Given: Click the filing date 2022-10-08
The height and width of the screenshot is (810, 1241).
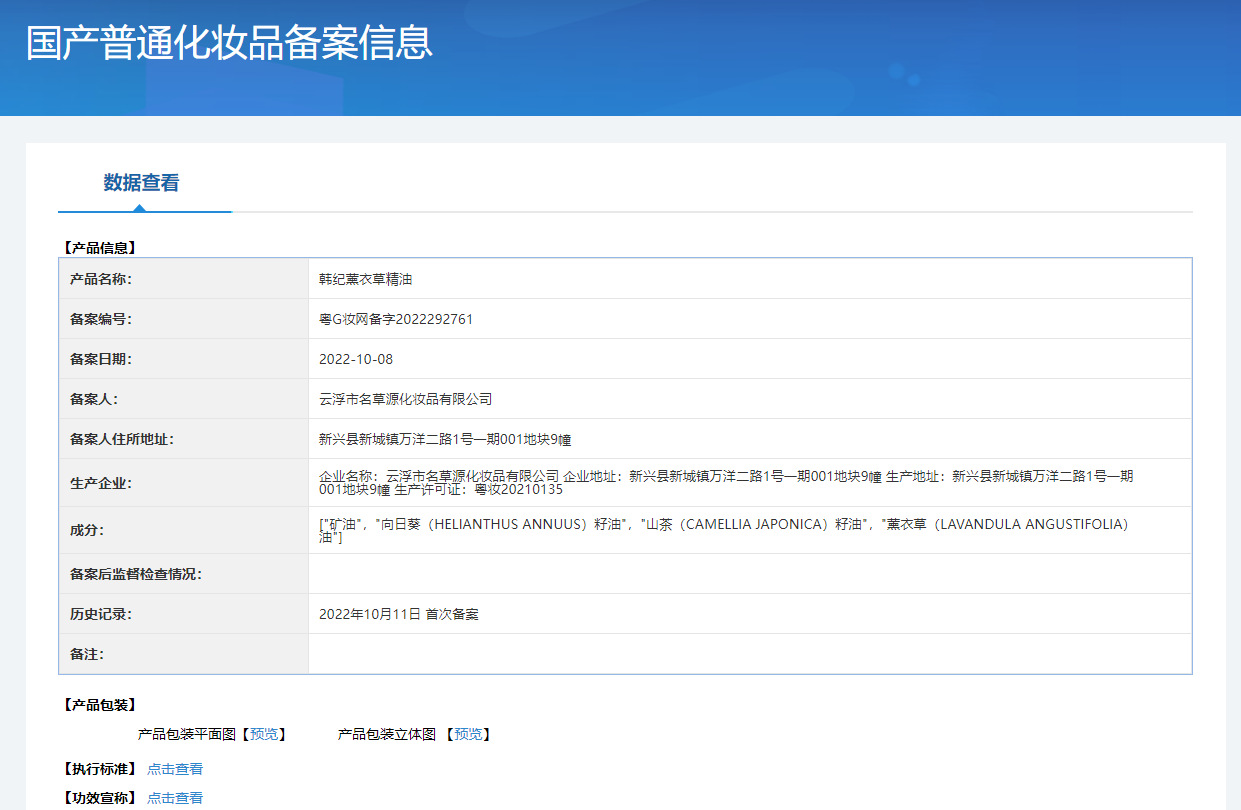Looking at the screenshot, I should point(349,359).
